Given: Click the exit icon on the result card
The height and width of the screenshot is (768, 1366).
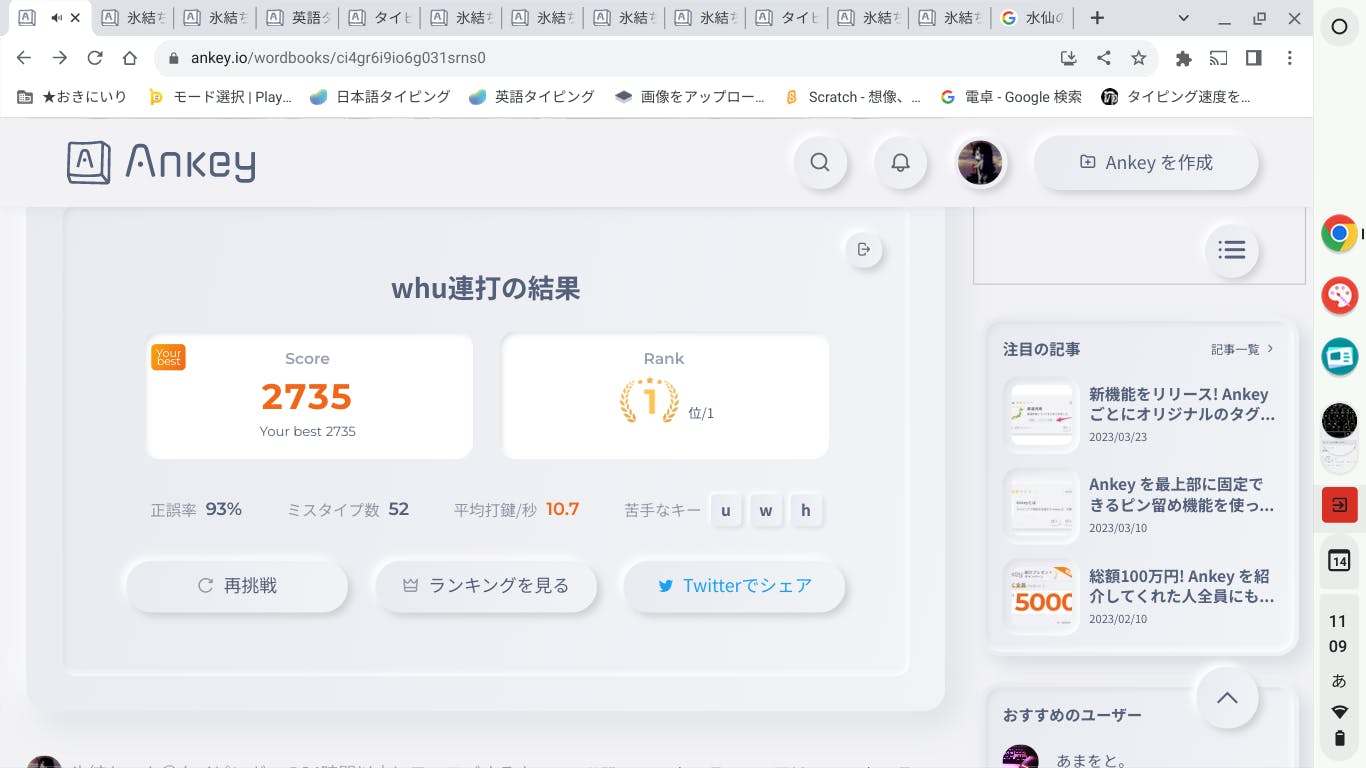Looking at the screenshot, I should pos(864,249).
